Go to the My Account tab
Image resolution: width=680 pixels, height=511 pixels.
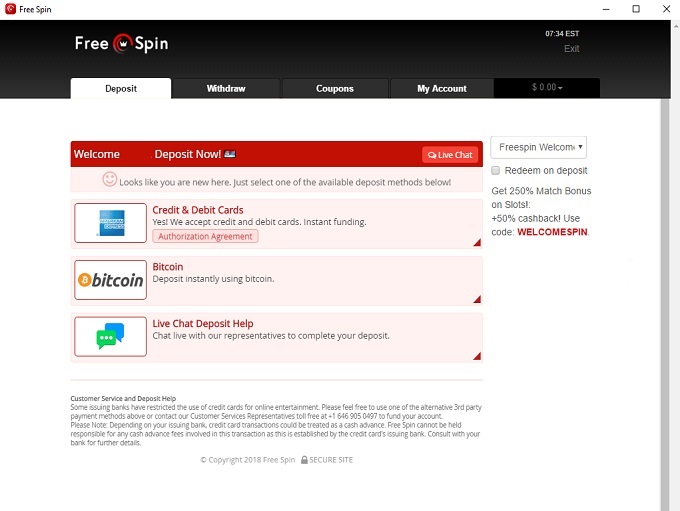click(441, 88)
